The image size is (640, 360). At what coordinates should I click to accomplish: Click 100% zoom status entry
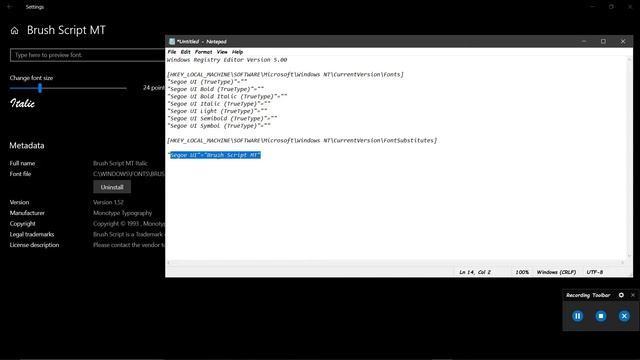522,272
